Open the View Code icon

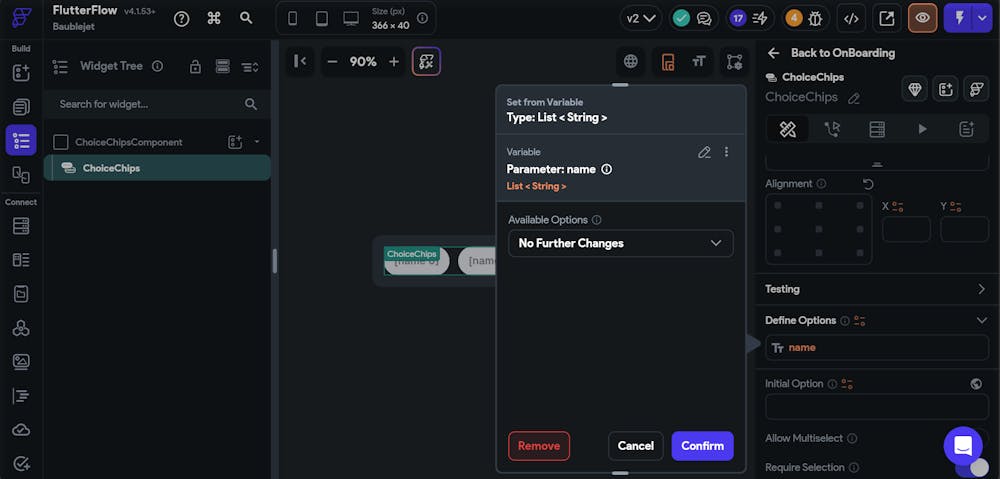tap(851, 18)
